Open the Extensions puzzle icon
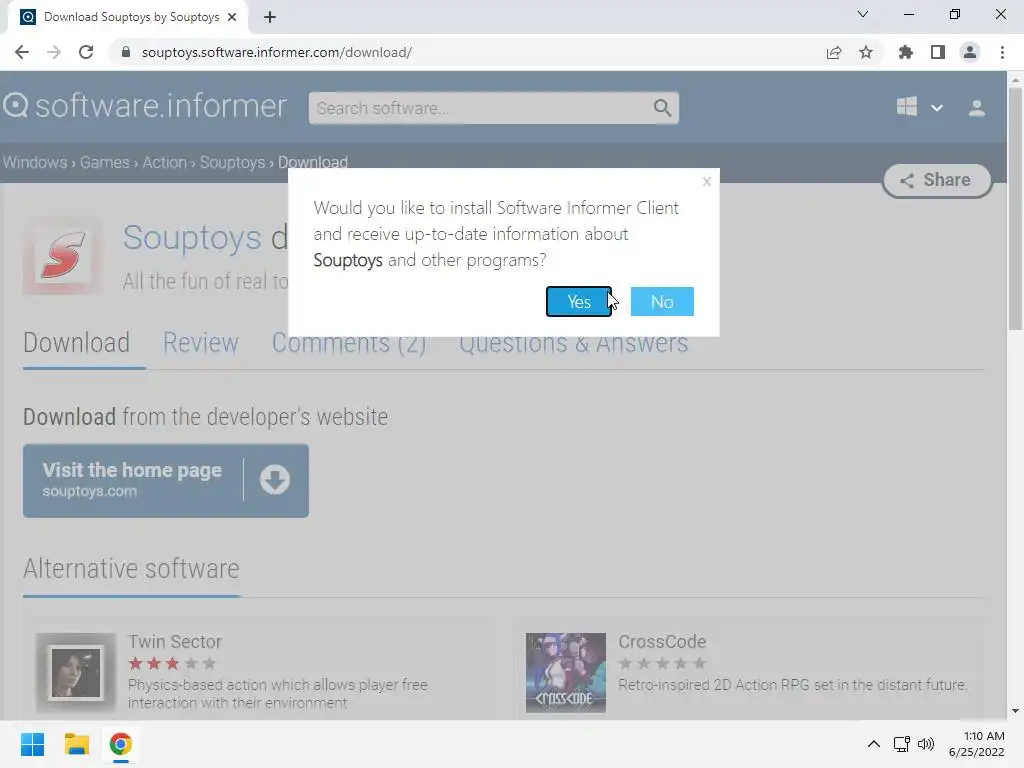This screenshot has height=768, width=1024. 905,52
